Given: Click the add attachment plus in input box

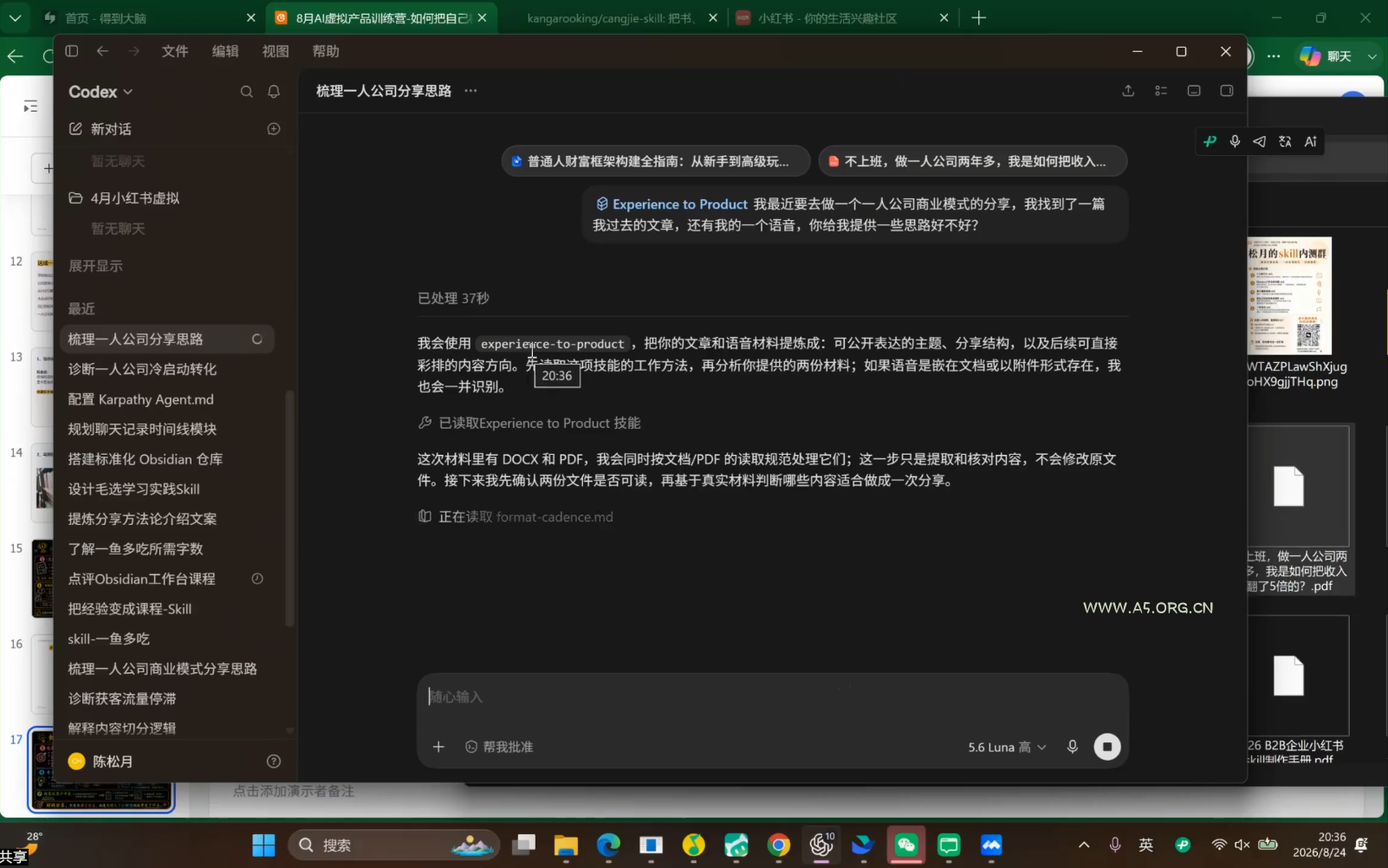Looking at the screenshot, I should [x=438, y=747].
